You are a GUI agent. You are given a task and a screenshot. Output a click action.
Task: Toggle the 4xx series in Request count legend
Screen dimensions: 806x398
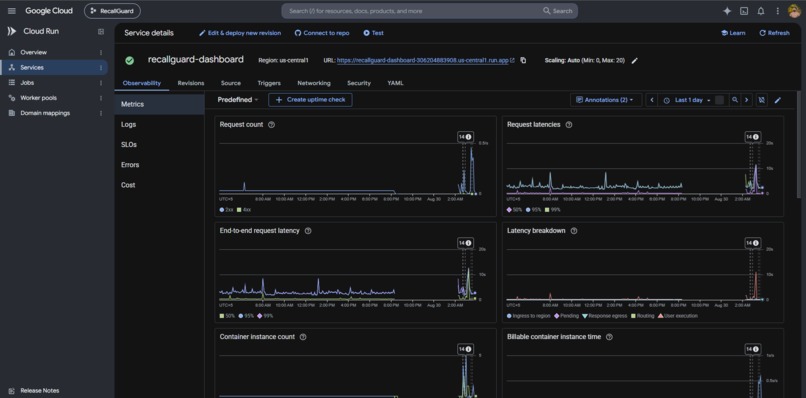point(244,210)
